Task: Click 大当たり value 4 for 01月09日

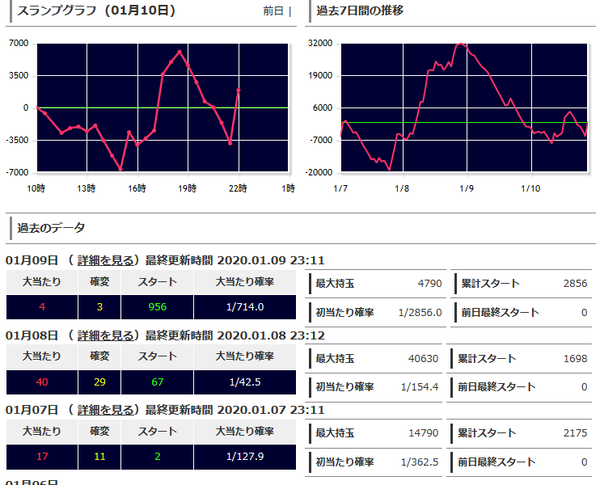Action: click(x=42, y=307)
